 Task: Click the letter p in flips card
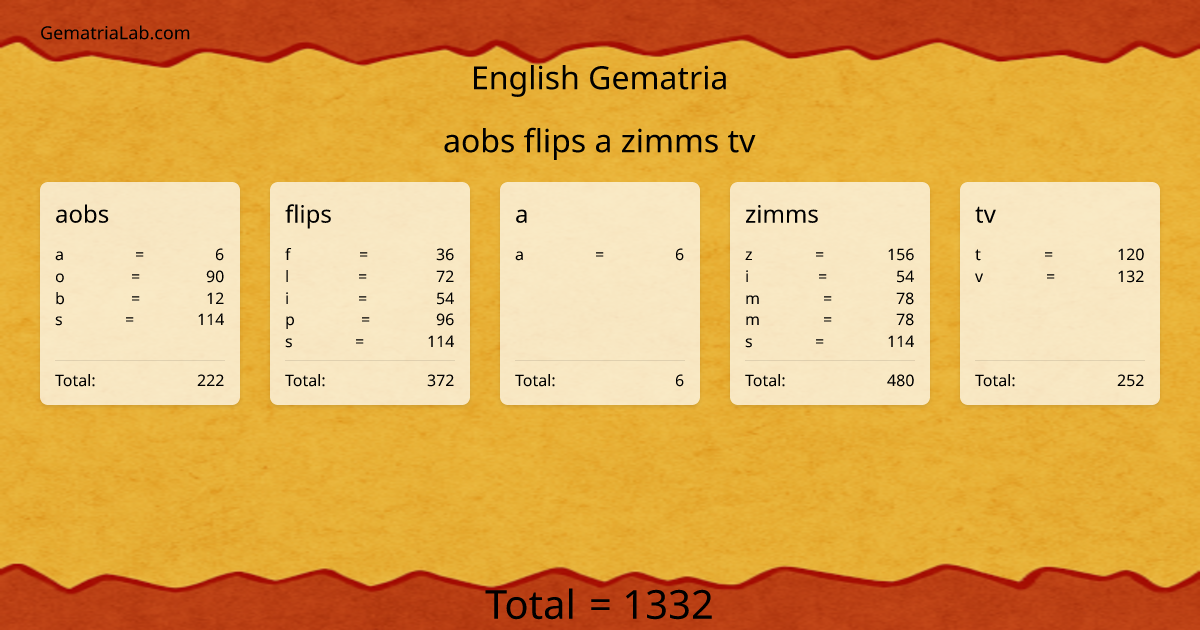point(290,321)
